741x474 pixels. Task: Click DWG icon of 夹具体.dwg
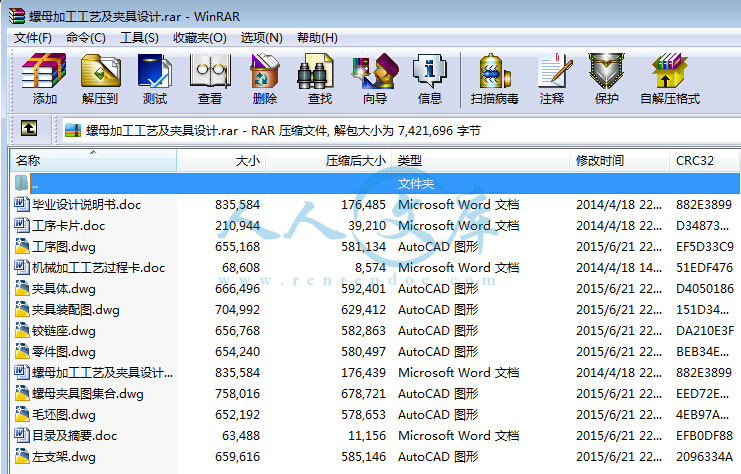(22, 288)
